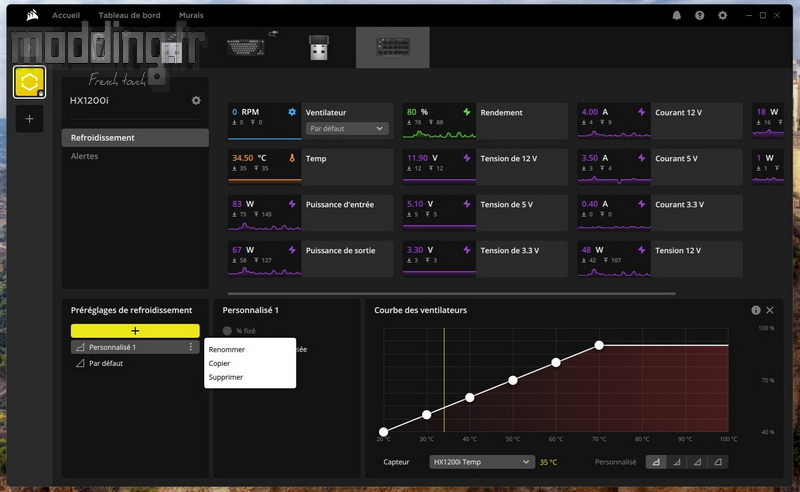Image resolution: width=800 pixels, height=492 pixels.
Task: Select the USB wireless receiver device thumbnail
Action: [x=319, y=47]
